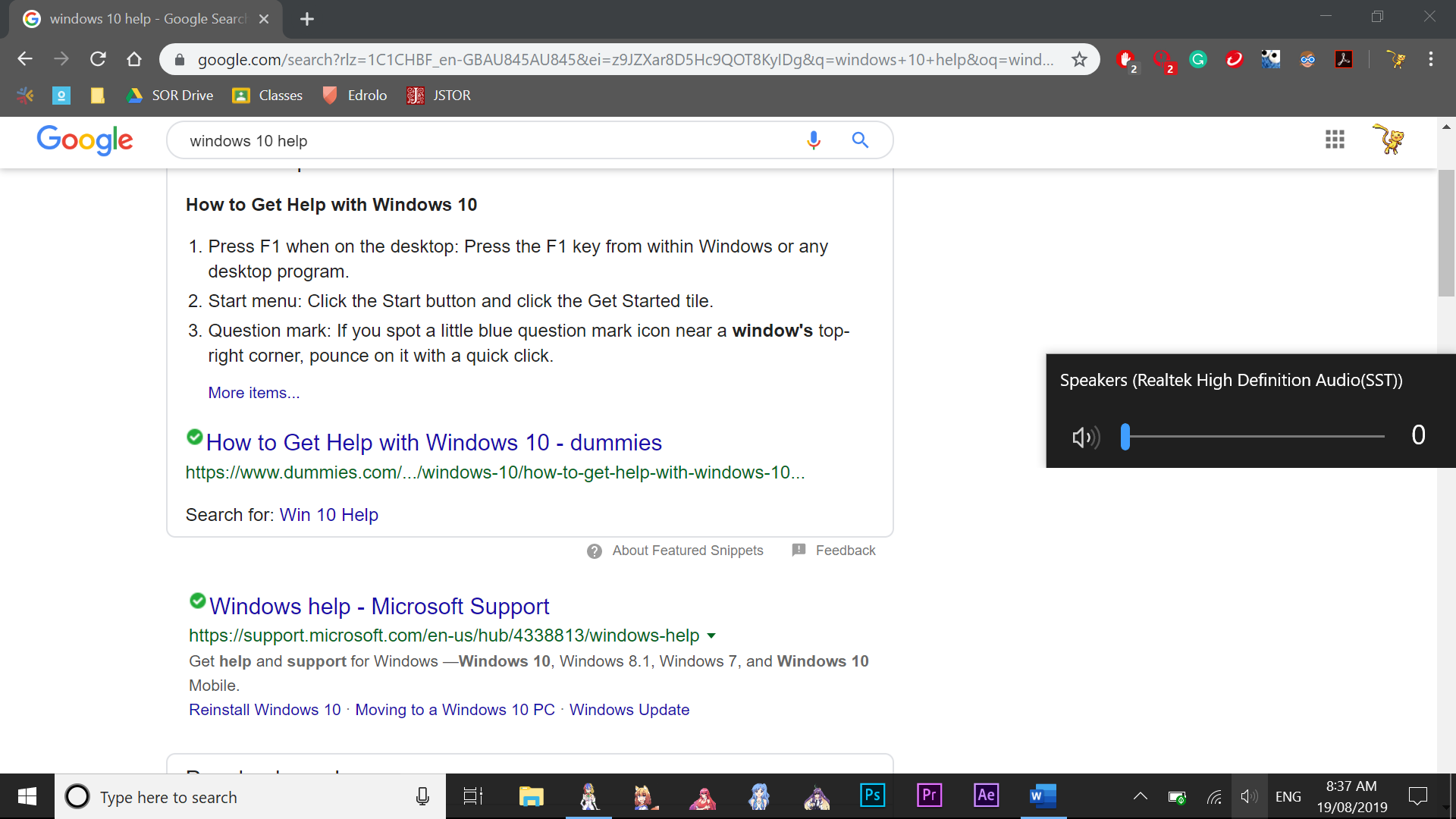Click the Google search input field

(485, 140)
